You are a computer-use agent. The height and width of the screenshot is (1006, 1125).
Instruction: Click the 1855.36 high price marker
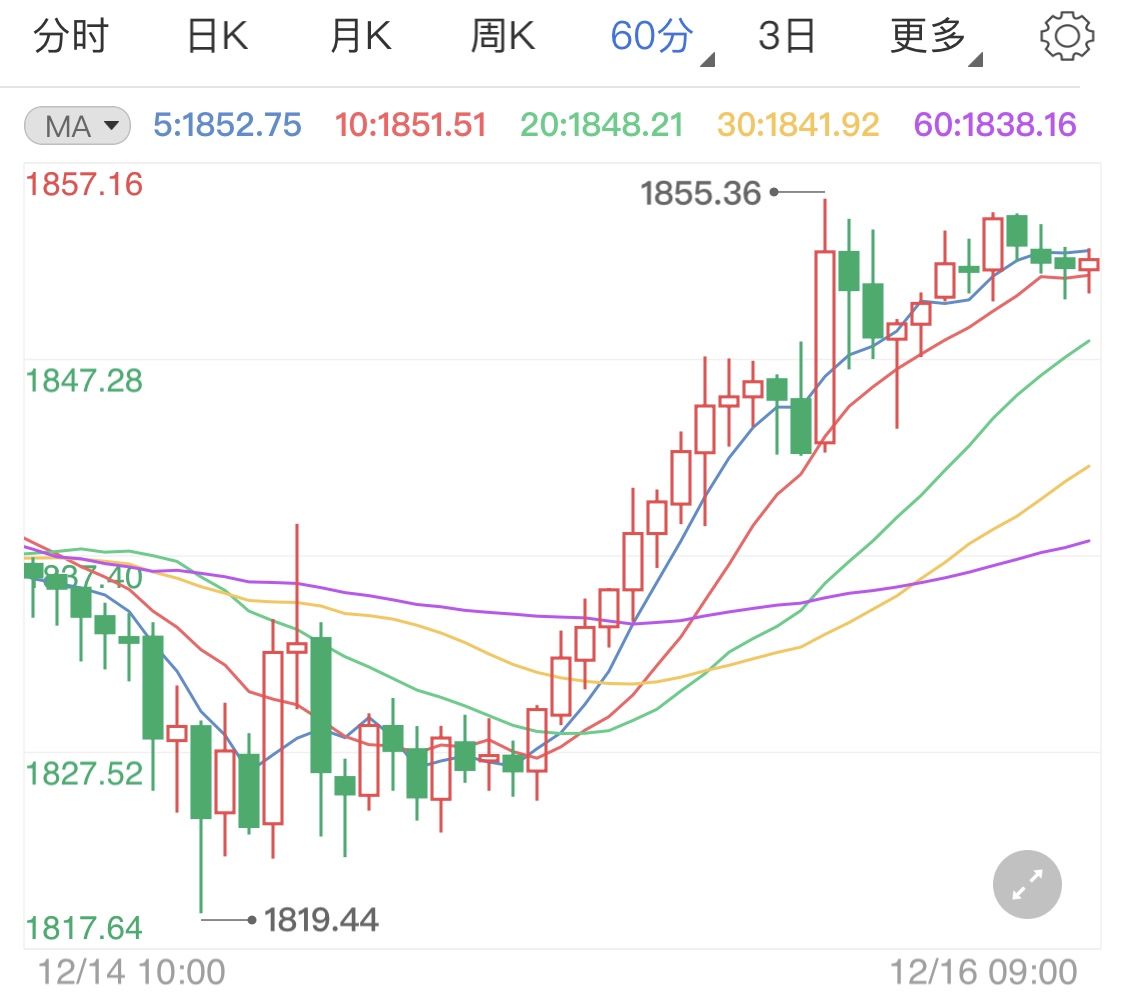click(x=701, y=193)
